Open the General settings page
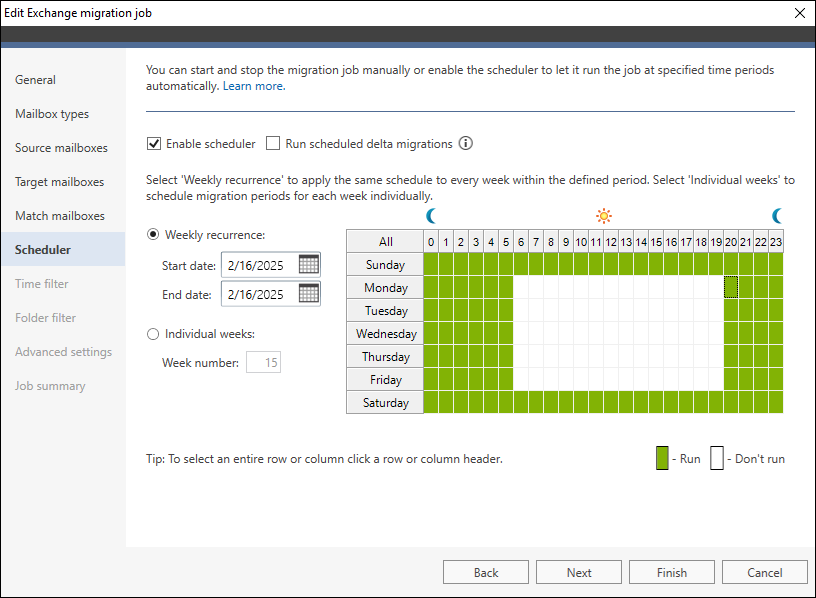The width and height of the screenshot is (816, 598). (x=35, y=80)
